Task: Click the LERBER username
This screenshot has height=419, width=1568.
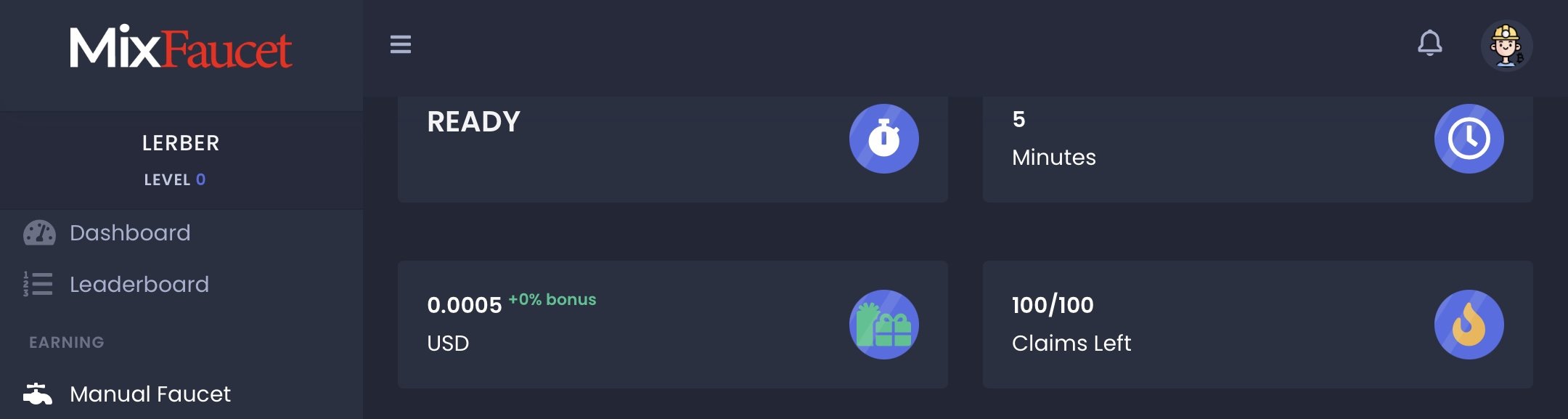Action: click(181, 143)
